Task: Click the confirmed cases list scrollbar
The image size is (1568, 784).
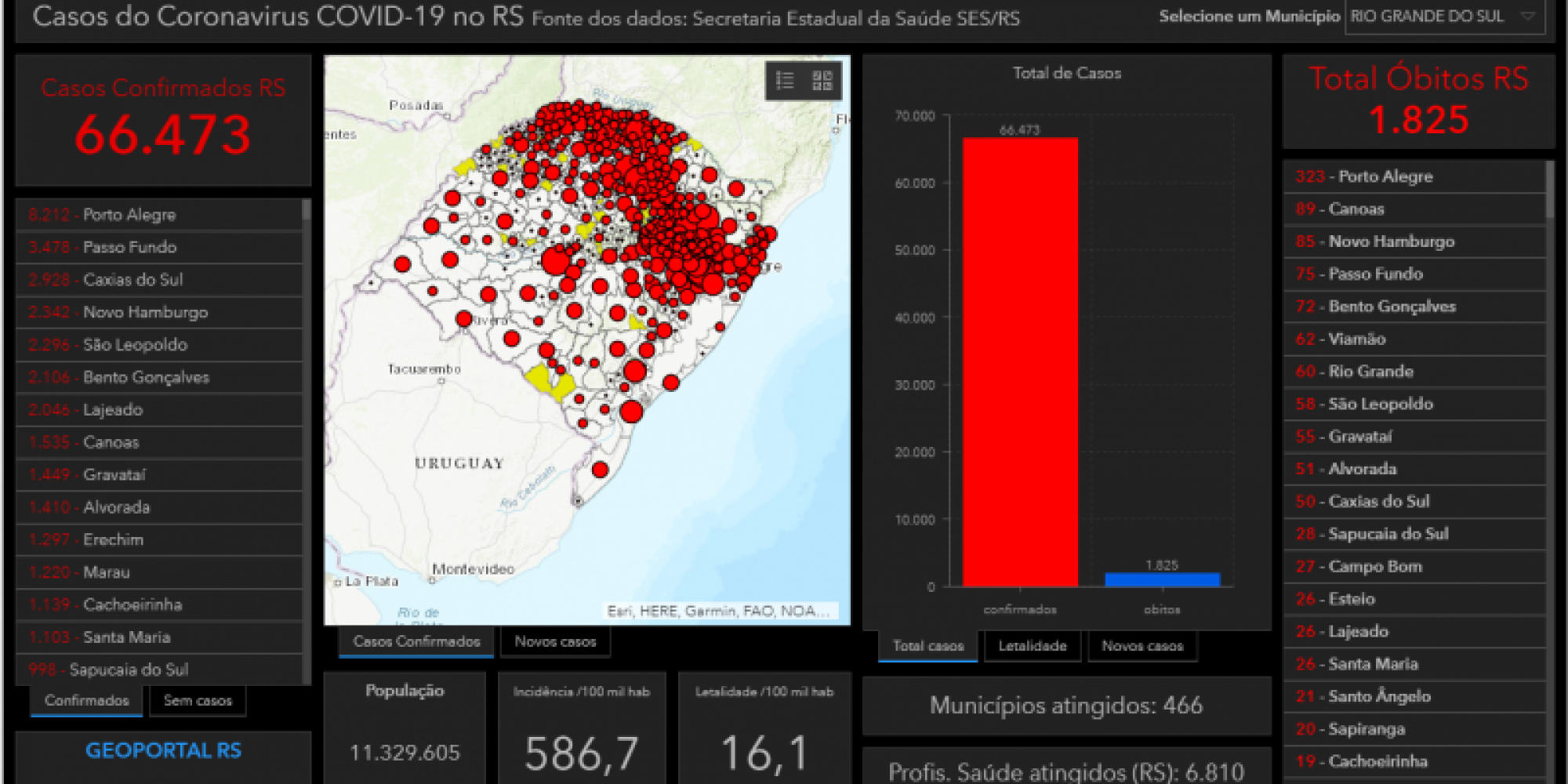Action: pos(307,209)
